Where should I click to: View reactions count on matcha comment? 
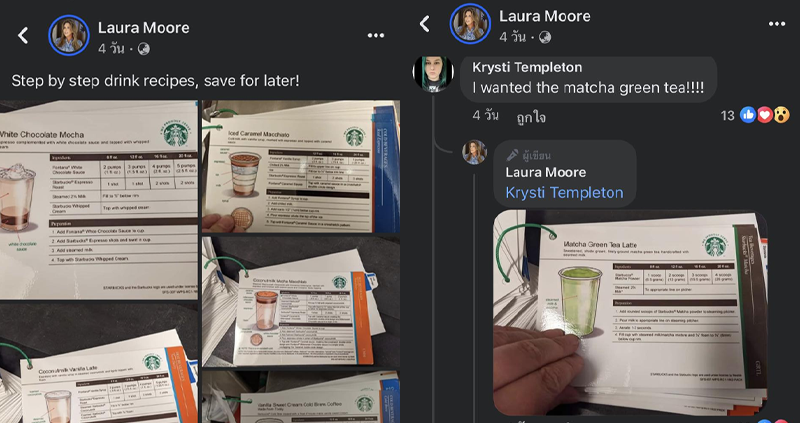[x=755, y=115]
